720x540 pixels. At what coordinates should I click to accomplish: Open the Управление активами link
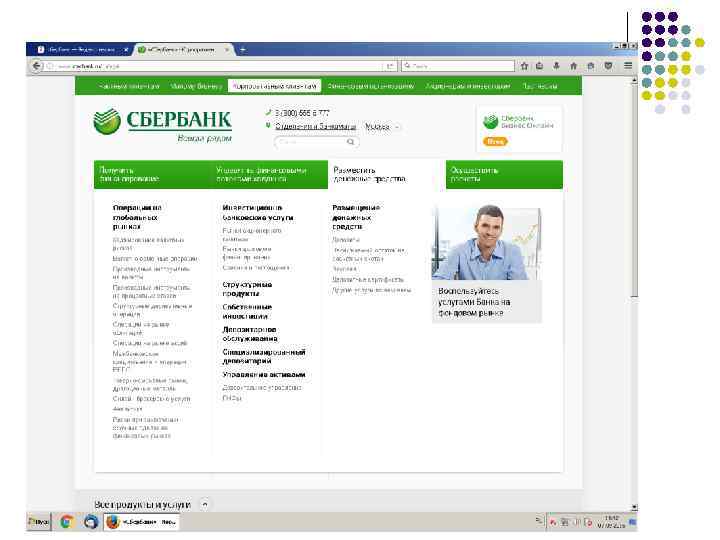(264, 375)
